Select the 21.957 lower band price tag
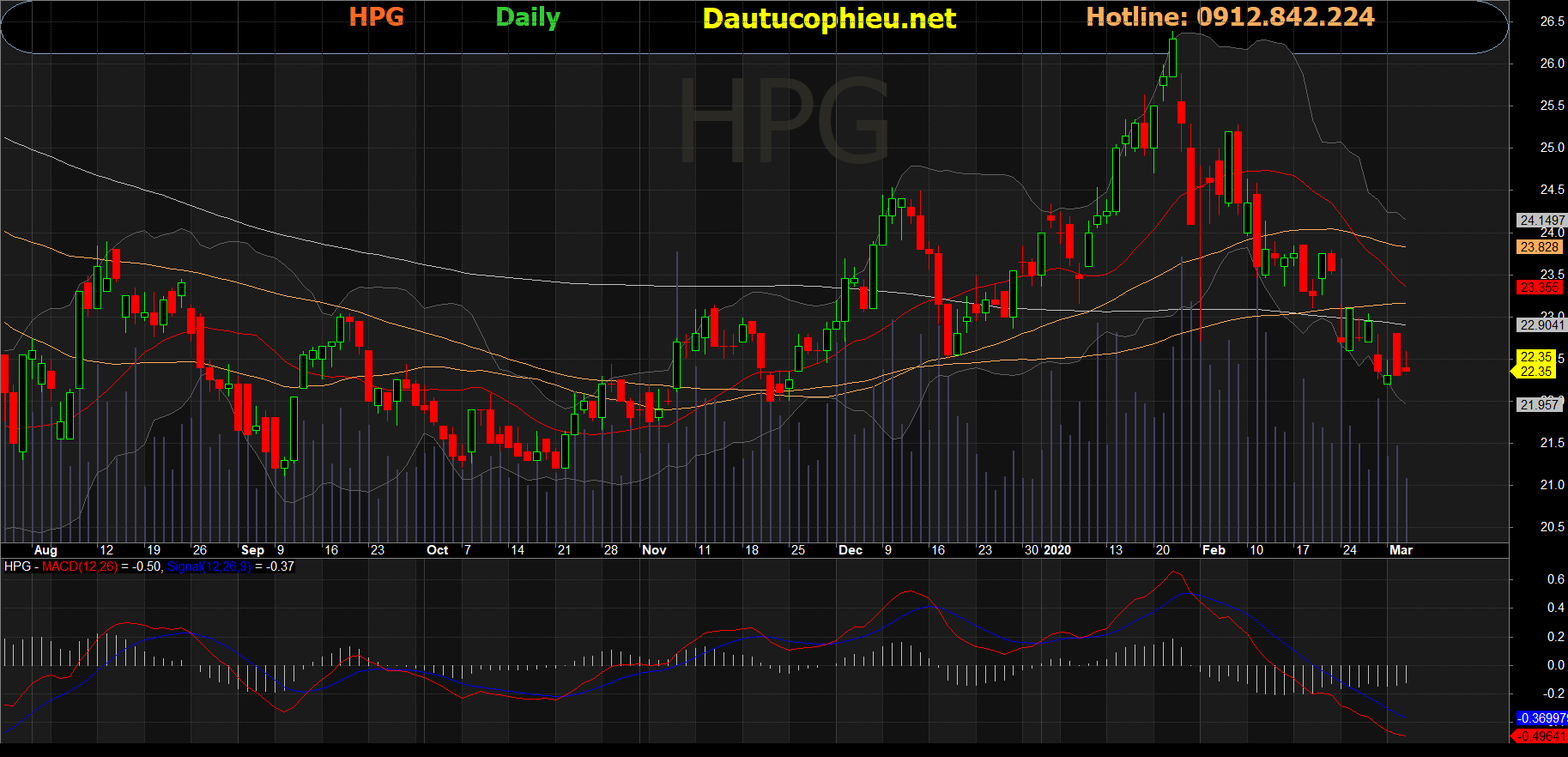Image resolution: width=1568 pixels, height=757 pixels. click(1539, 405)
